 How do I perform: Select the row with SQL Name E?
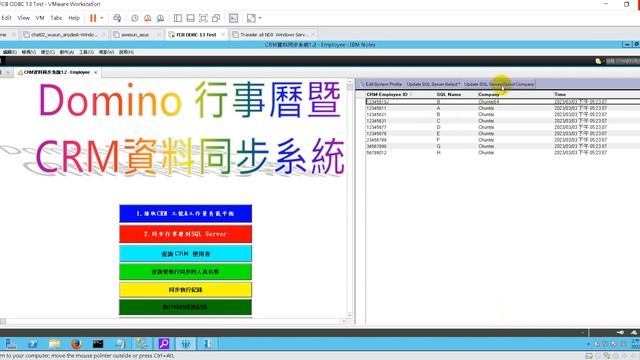[503, 133]
